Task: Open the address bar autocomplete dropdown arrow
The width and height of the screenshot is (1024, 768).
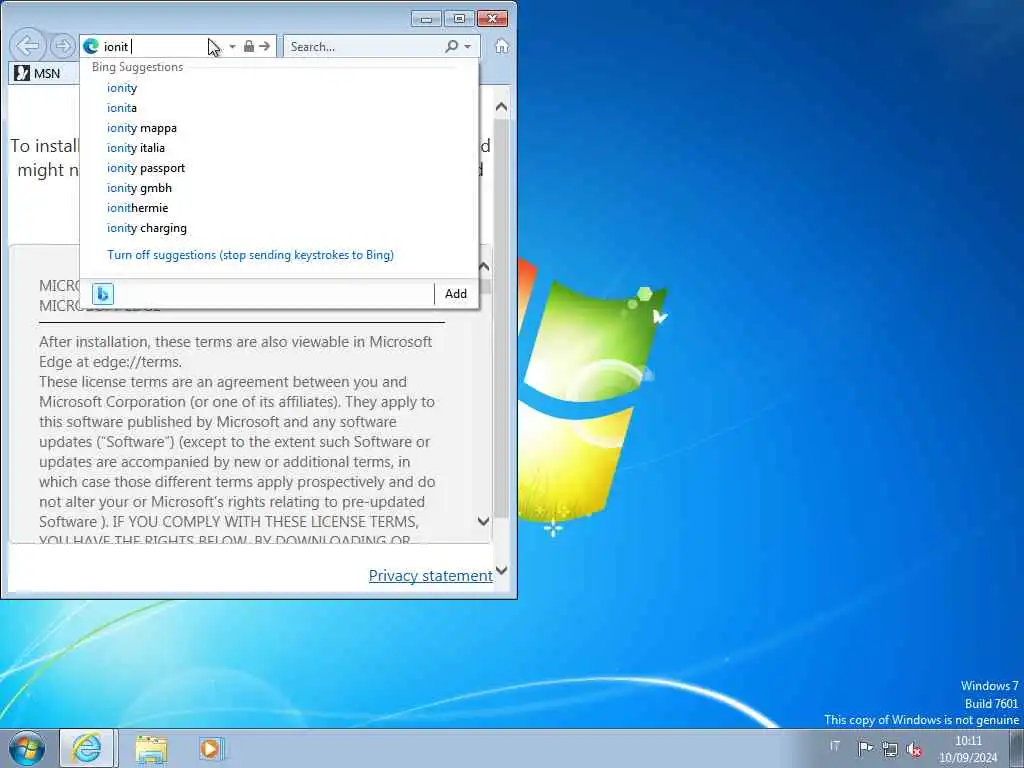Action: [232, 46]
